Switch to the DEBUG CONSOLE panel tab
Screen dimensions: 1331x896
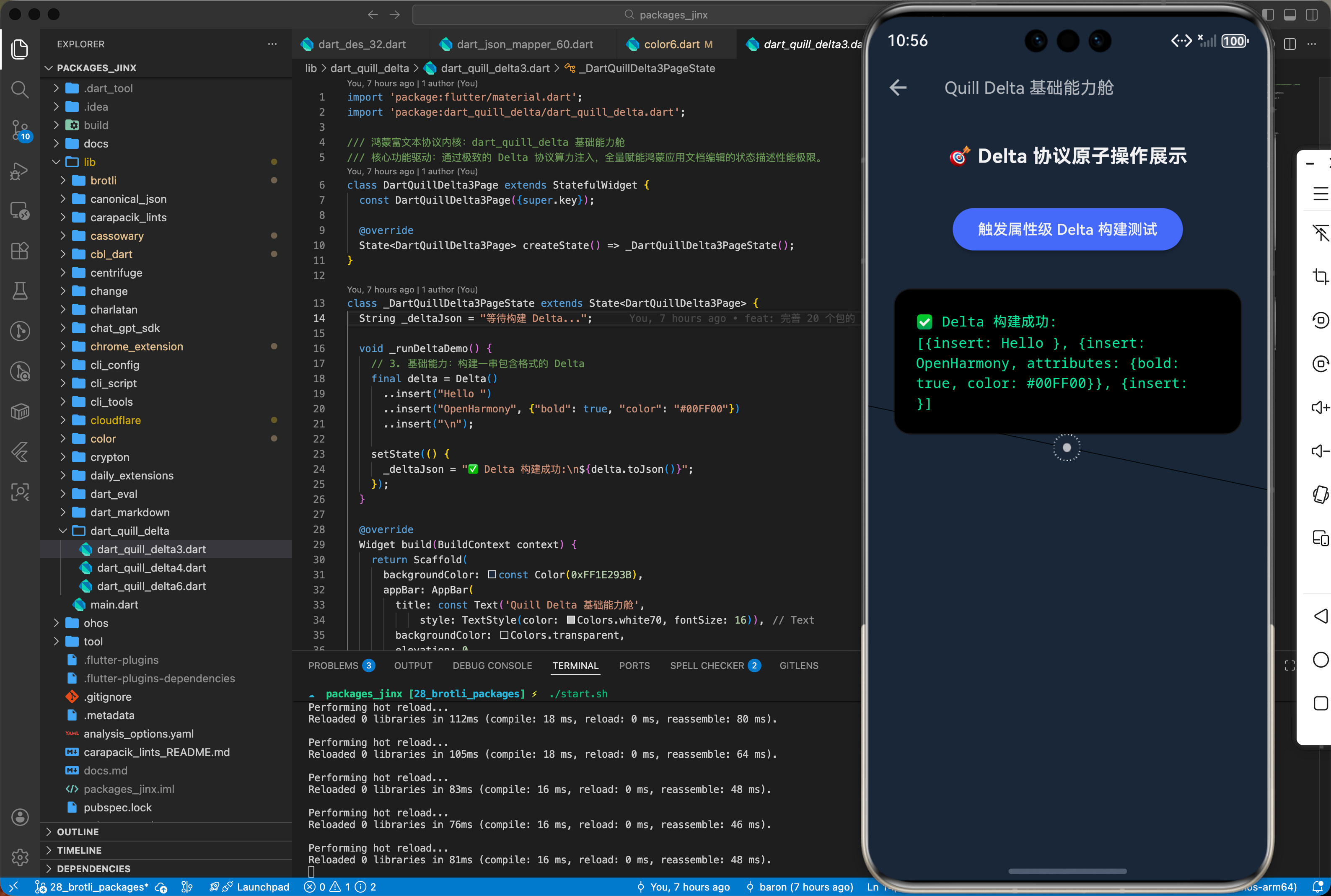click(x=492, y=665)
